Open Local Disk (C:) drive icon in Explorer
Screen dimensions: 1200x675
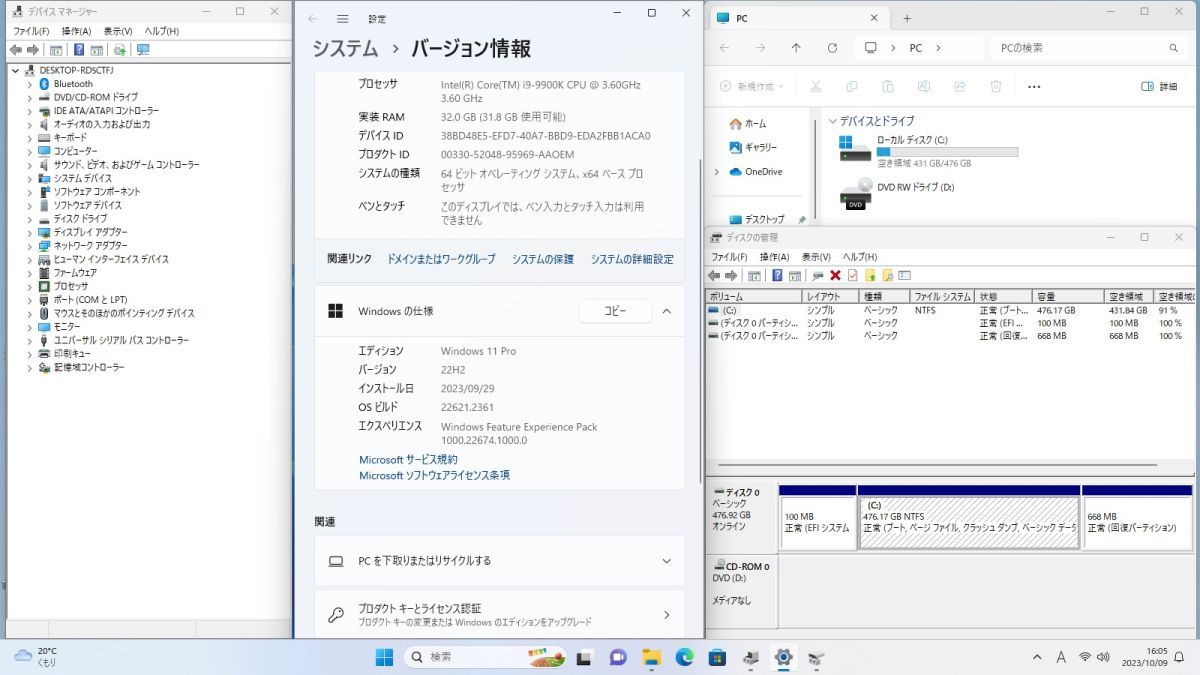[855, 149]
